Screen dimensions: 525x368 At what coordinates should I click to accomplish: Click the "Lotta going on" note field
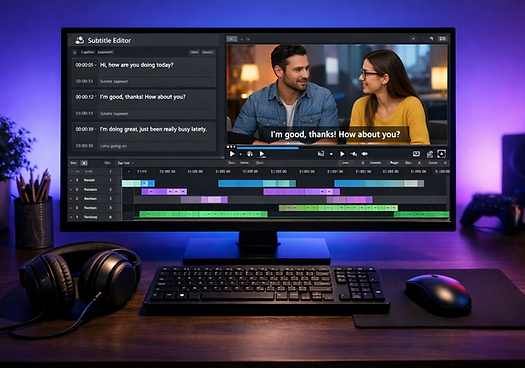[x=156, y=146]
